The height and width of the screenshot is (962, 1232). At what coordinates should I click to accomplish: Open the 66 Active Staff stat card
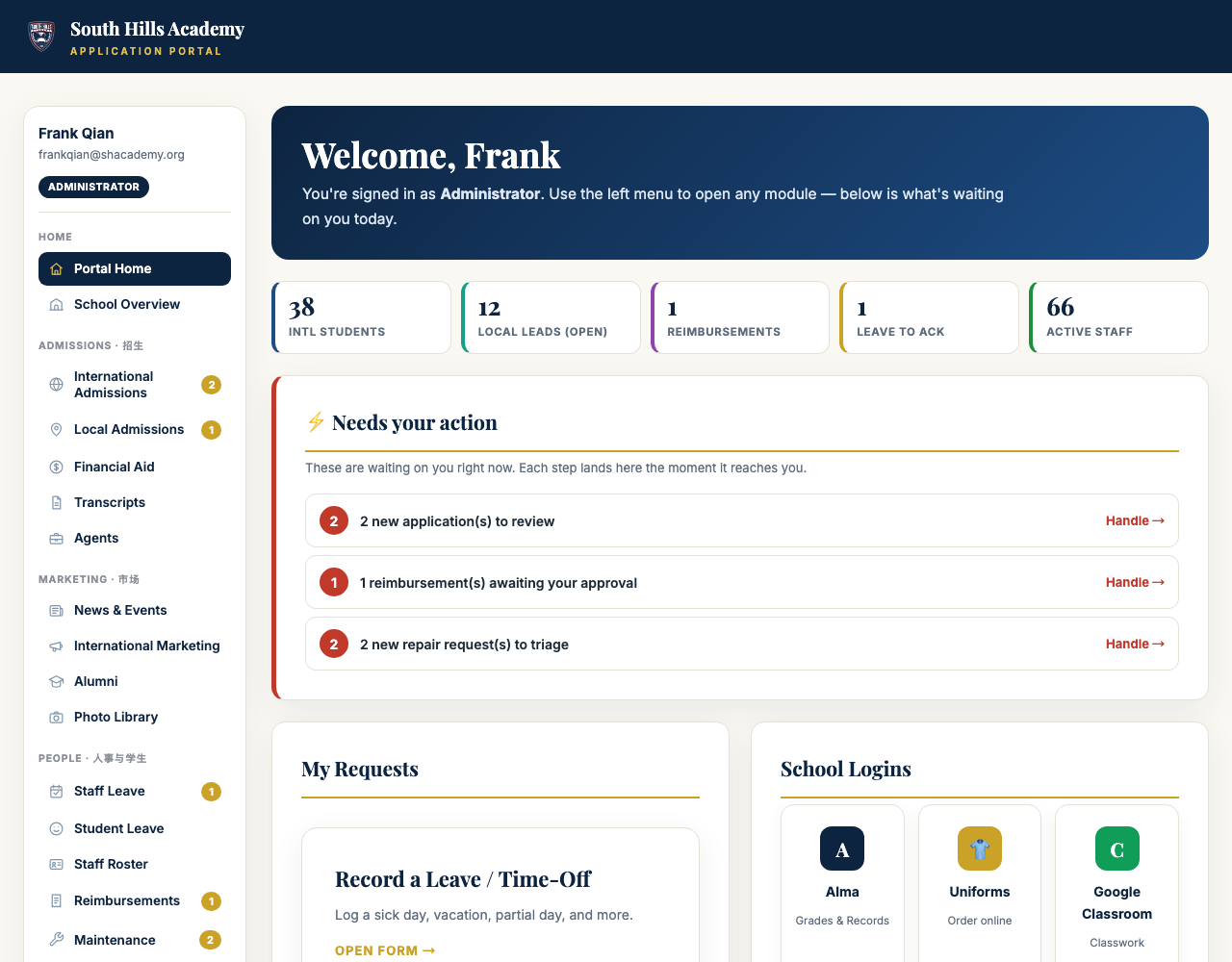1118,317
